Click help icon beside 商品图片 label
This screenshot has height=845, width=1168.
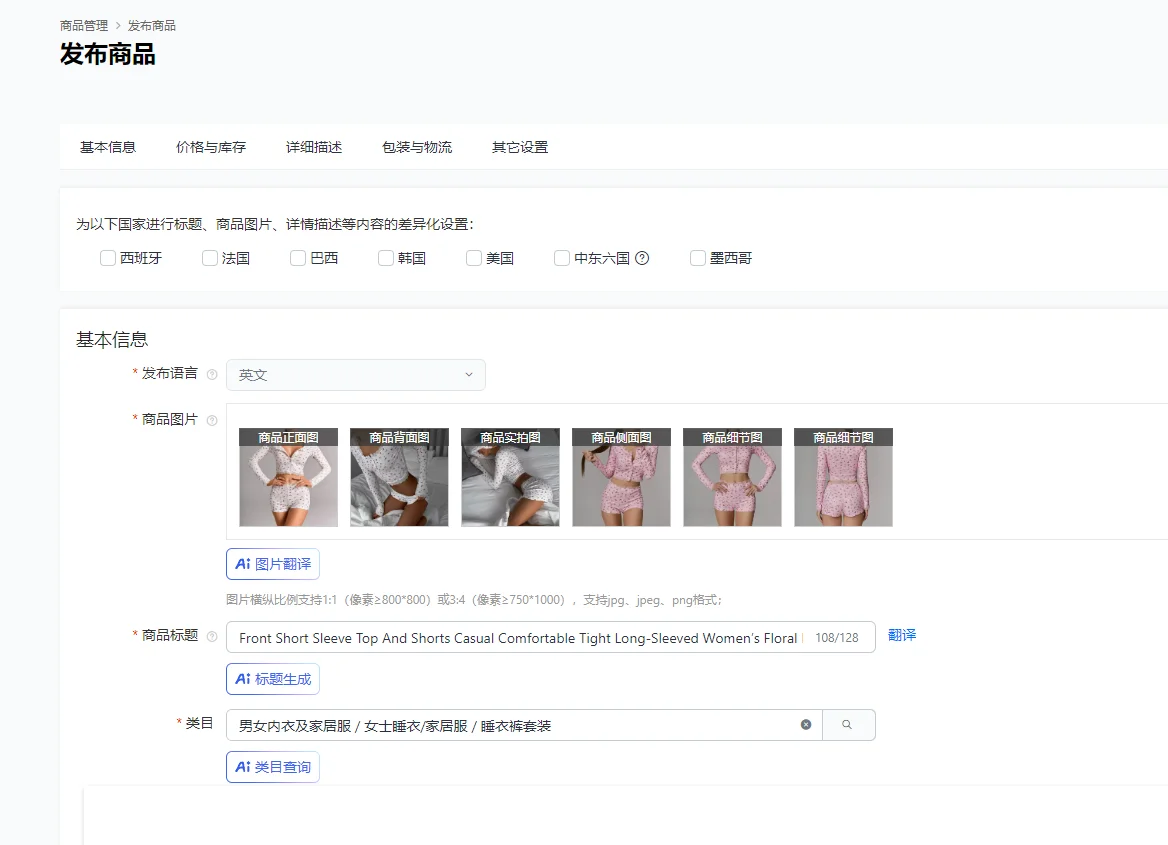coord(212,420)
